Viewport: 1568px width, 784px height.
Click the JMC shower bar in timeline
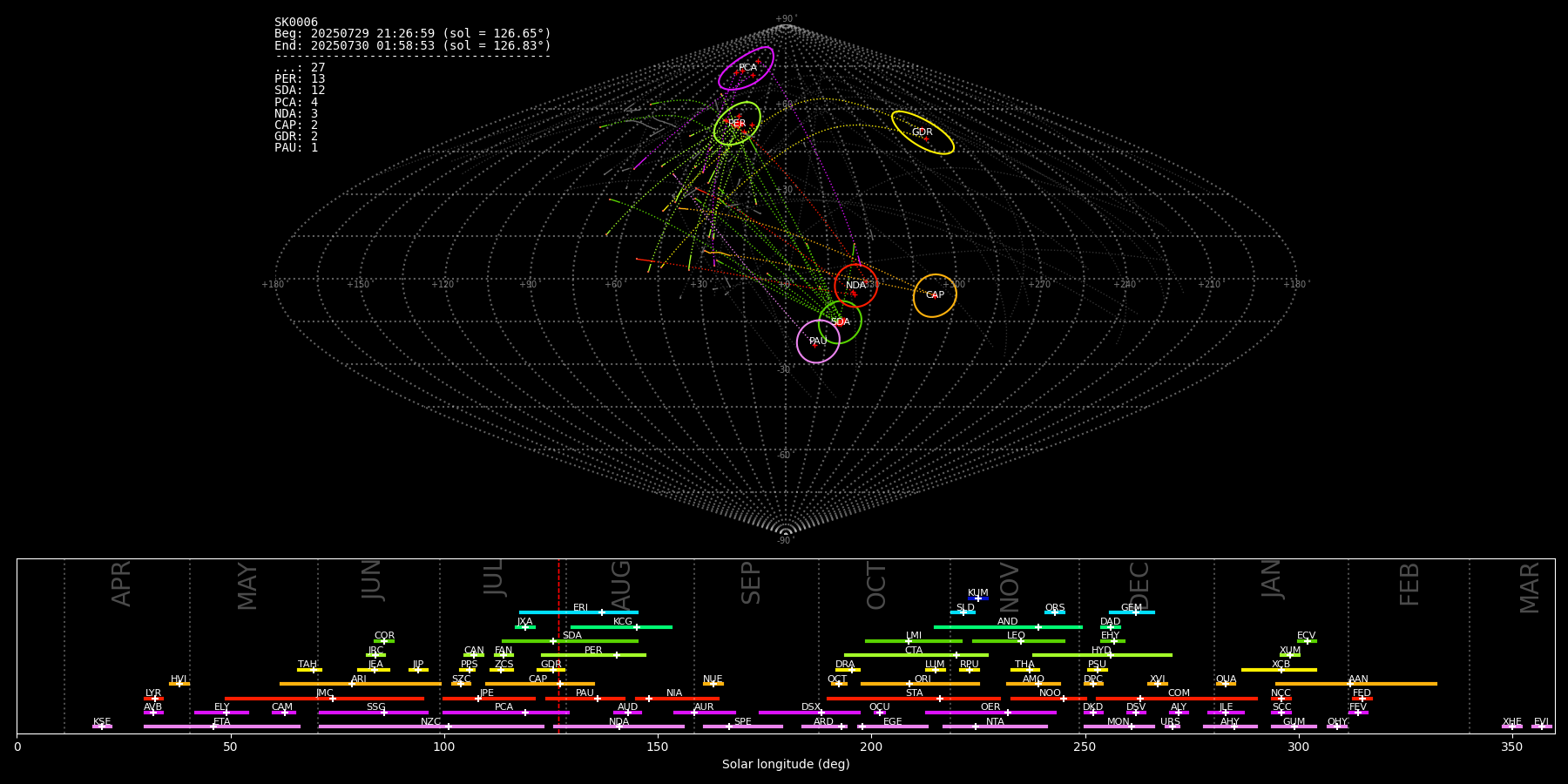[x=325, y=699]
